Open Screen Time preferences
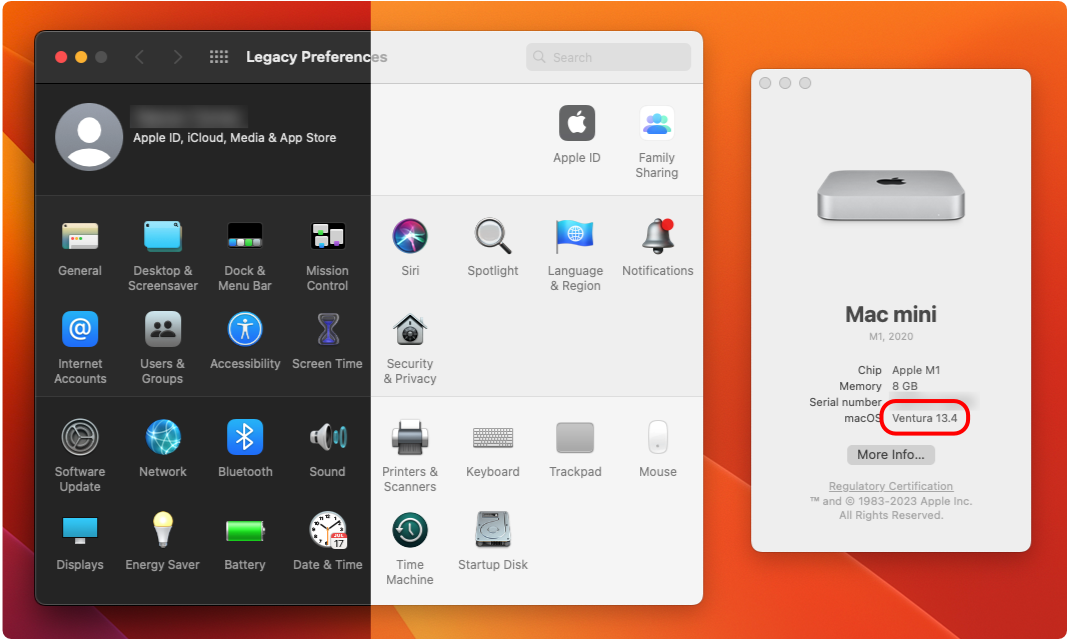1070x640 pixels. [328, 330]
